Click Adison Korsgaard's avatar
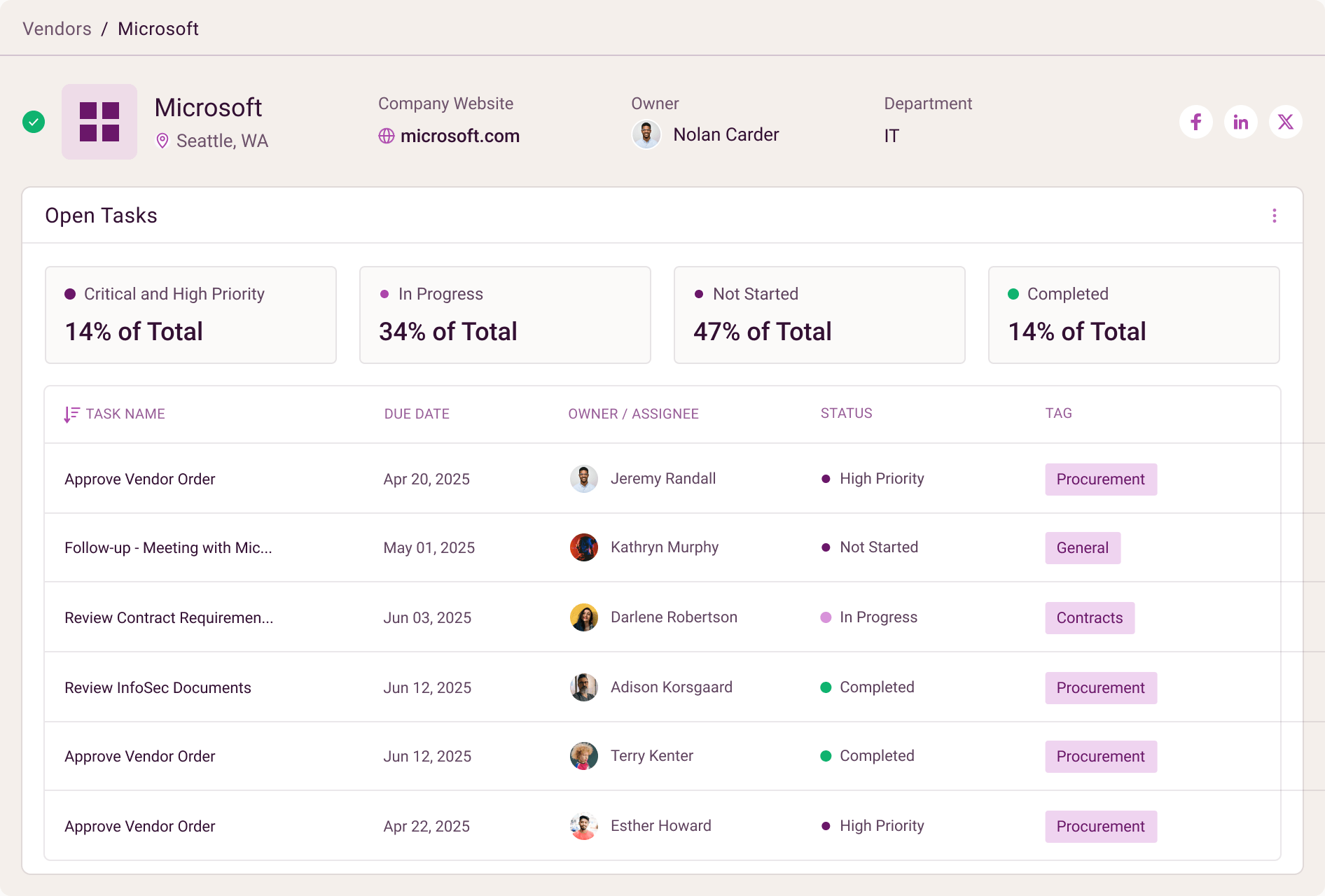The width and height of the screenshot is (1325, 896). [x=584, y=687]
